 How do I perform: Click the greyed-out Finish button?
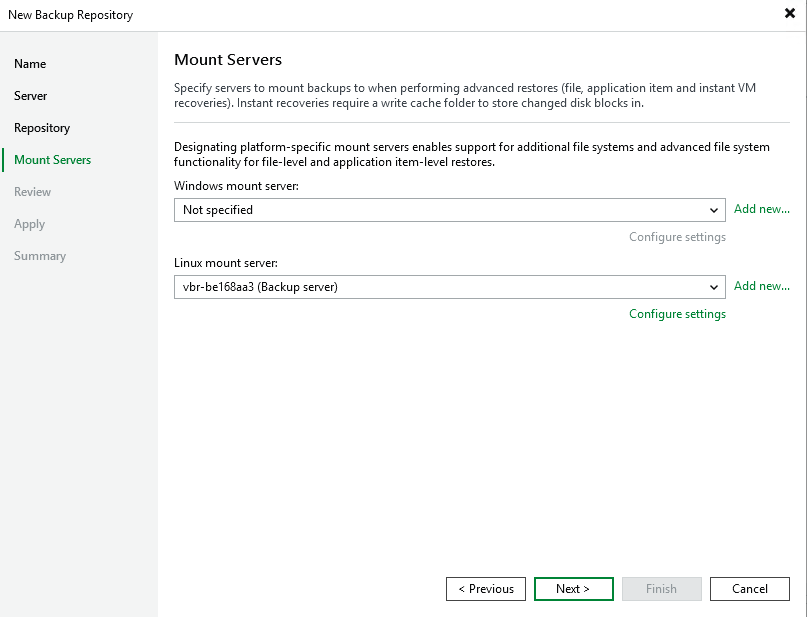661,589
